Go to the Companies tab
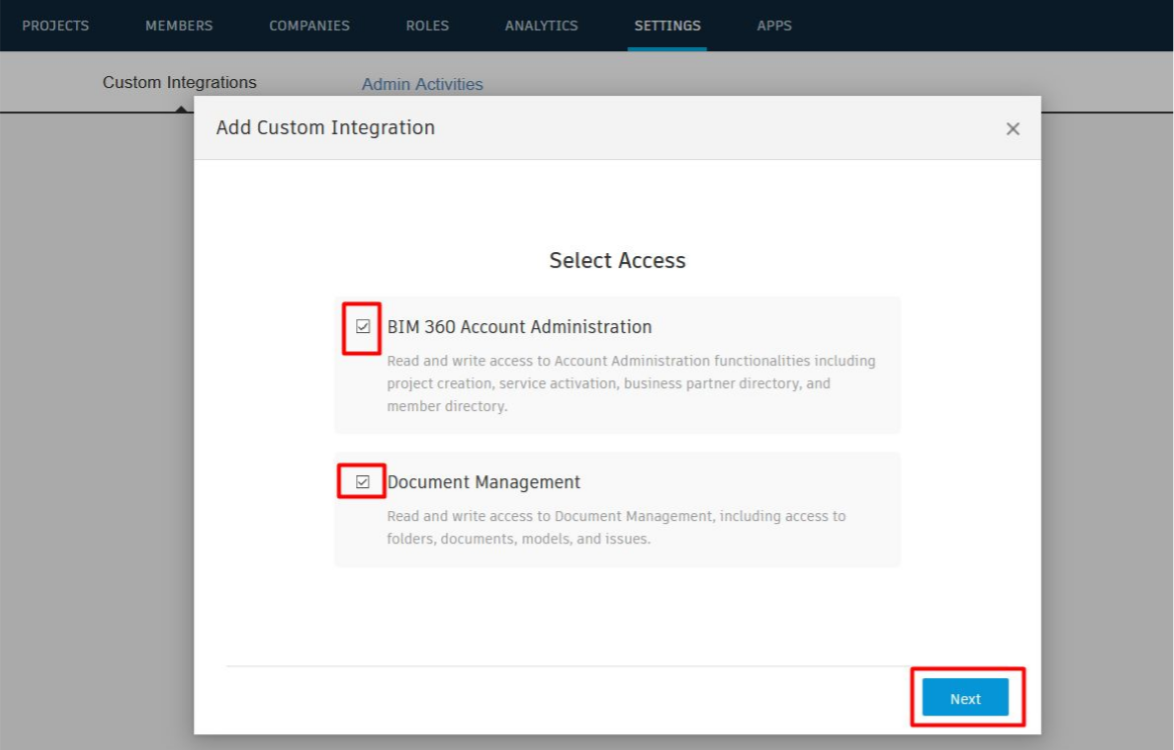1174x750 pixels. point(309,25)
